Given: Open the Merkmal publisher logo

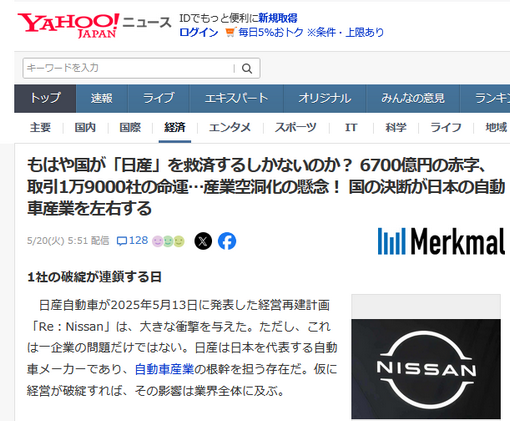Looking at the screenshot, I should pos(441,241).
